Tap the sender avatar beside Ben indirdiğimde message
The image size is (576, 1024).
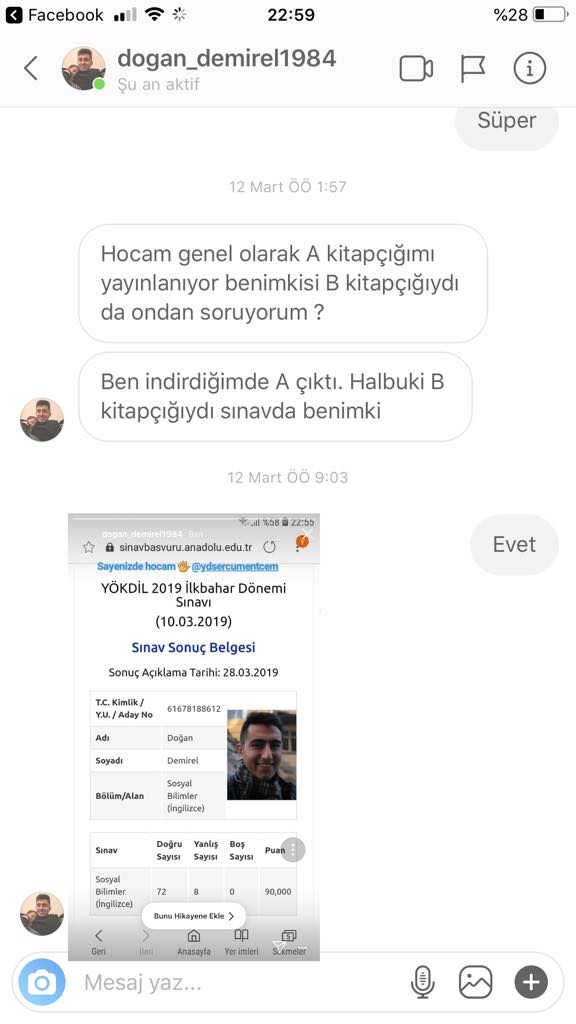point(42,420)
